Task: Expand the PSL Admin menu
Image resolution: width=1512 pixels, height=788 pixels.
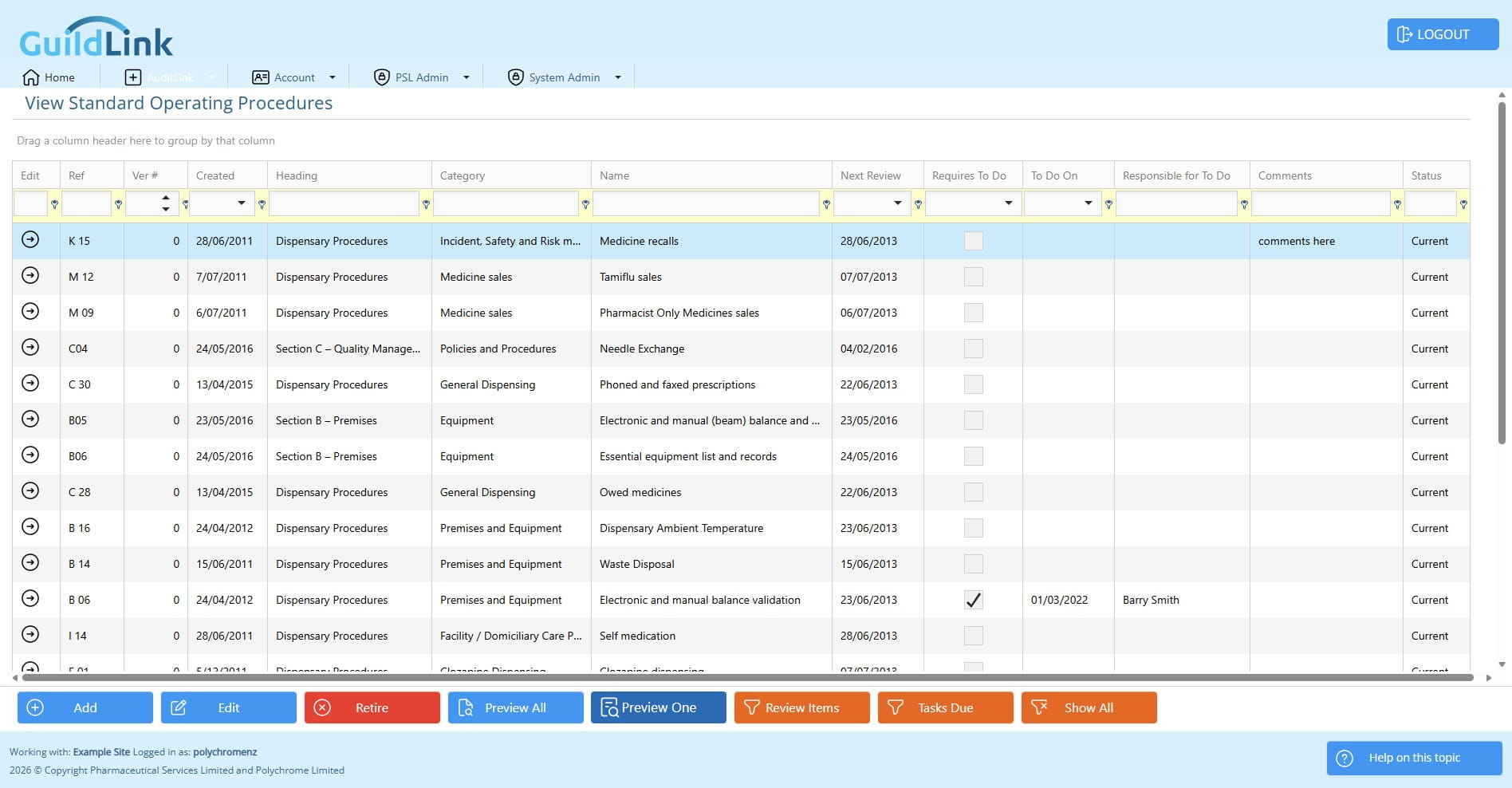Action: 467,77
